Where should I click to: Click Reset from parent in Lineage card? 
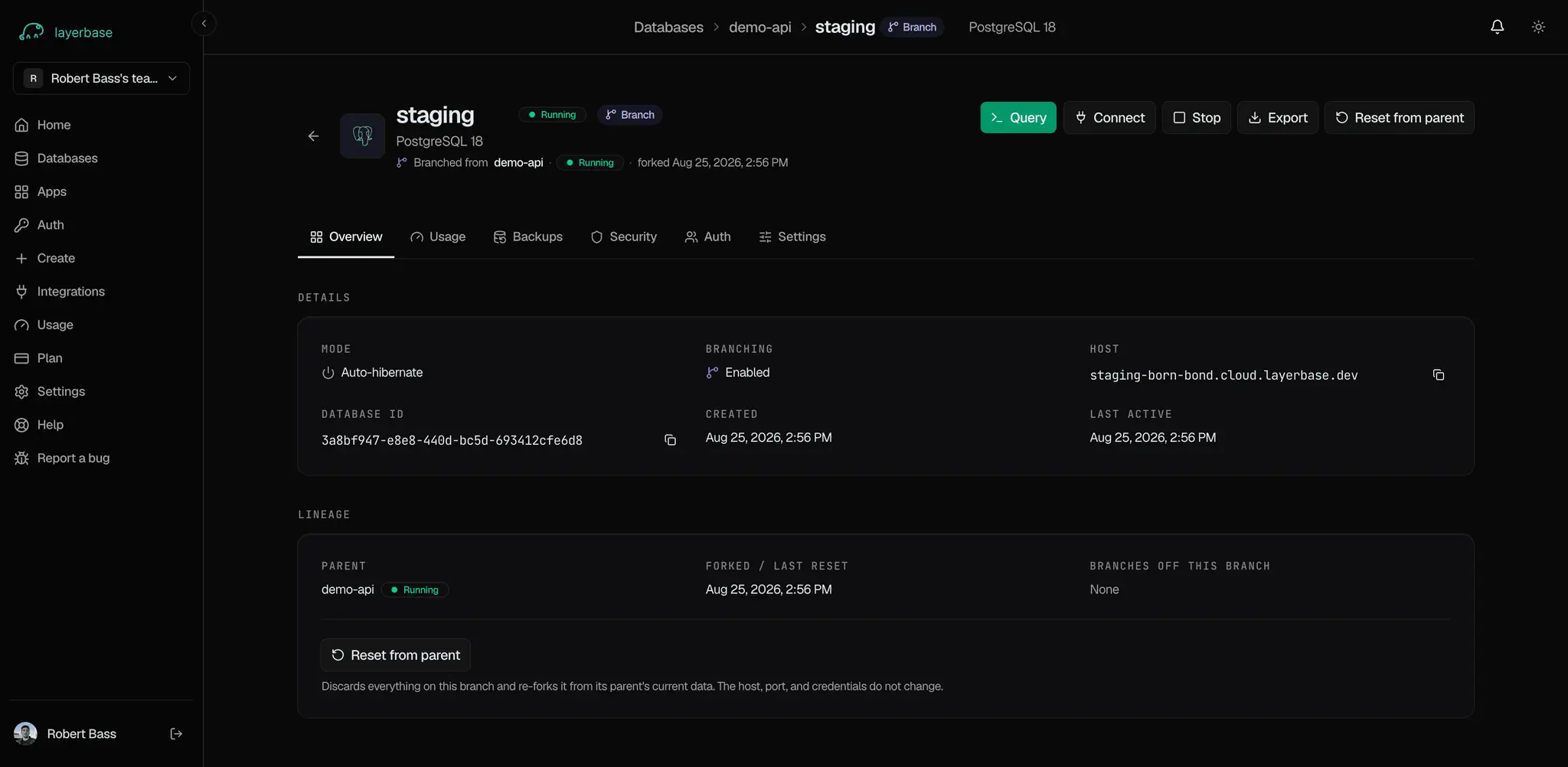[395, 655]
